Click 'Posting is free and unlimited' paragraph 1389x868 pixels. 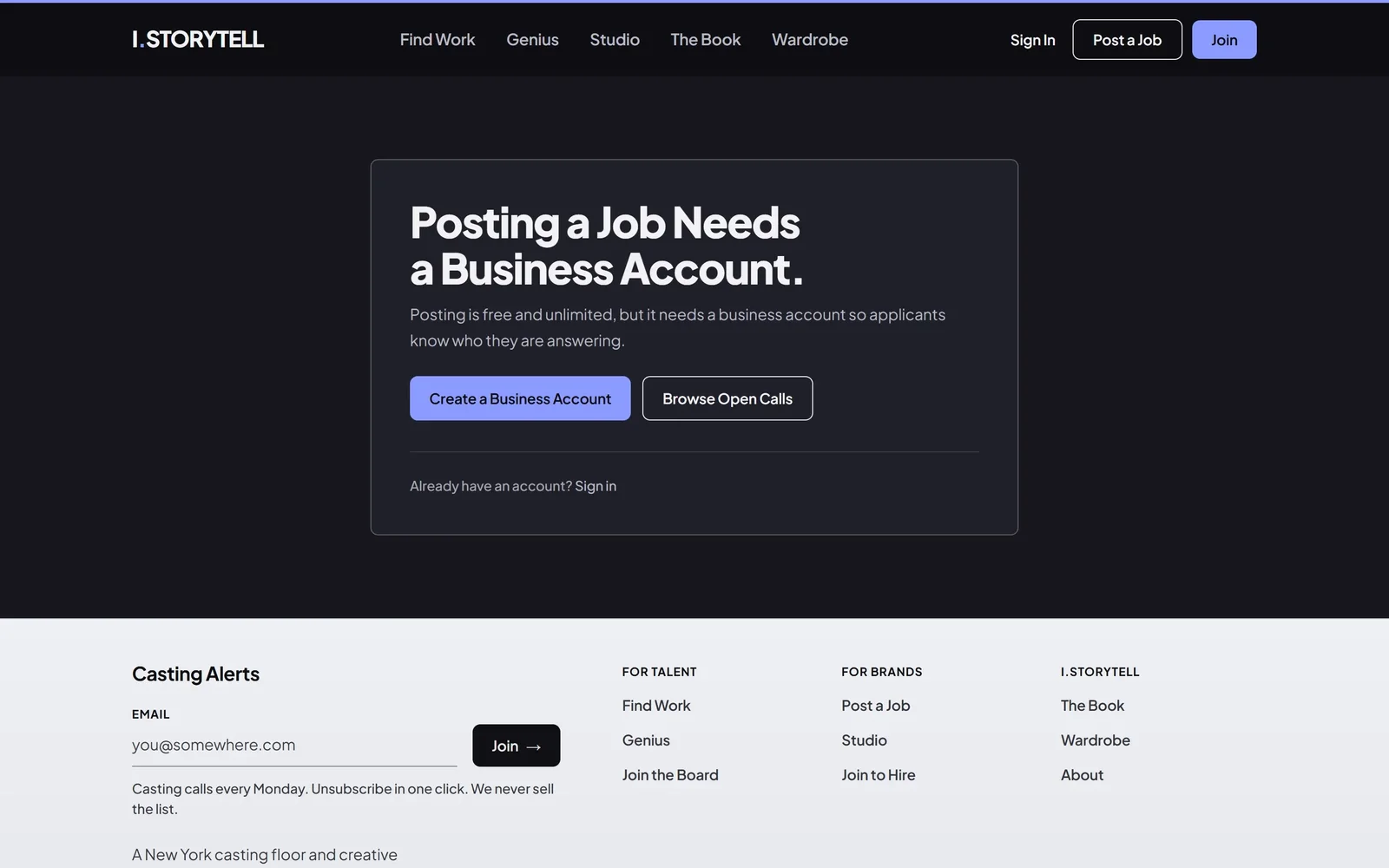[677, 327]
